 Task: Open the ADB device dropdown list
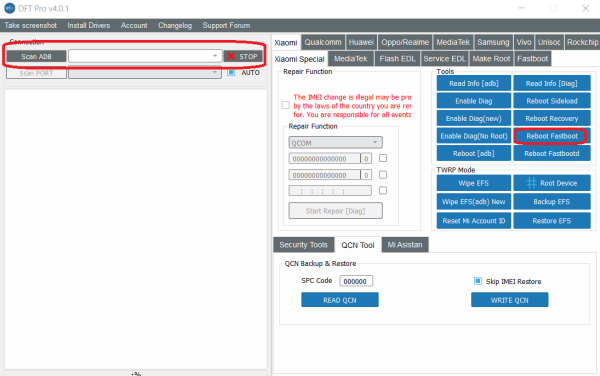(x=145, y=56)
